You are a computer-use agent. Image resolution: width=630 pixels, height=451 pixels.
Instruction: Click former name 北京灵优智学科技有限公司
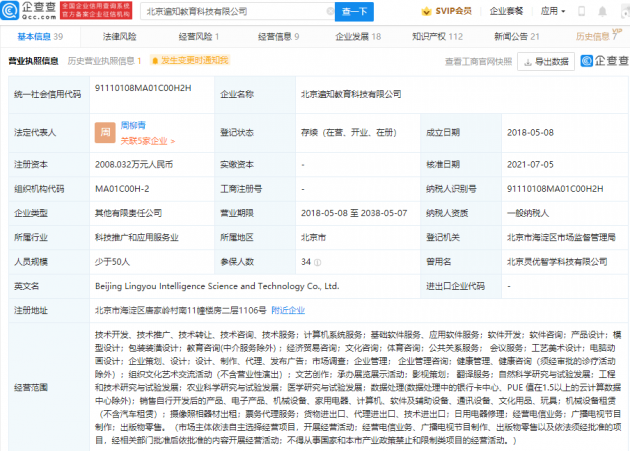pyautogui.click(x=557, y=262)
